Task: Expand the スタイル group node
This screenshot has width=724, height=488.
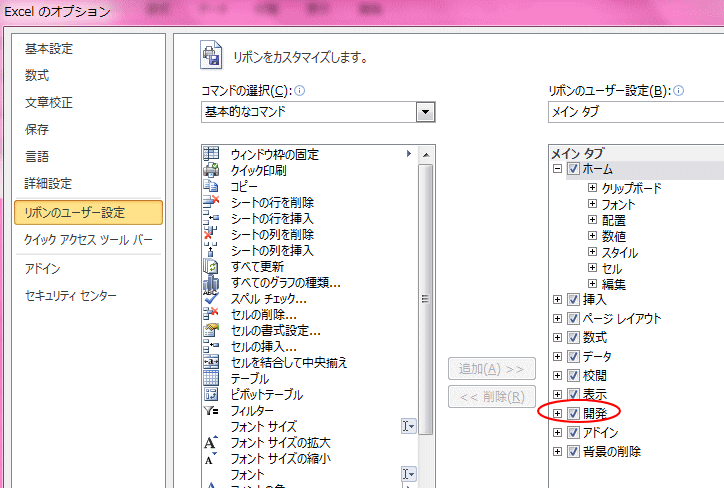Action: (x=592, y=252)
